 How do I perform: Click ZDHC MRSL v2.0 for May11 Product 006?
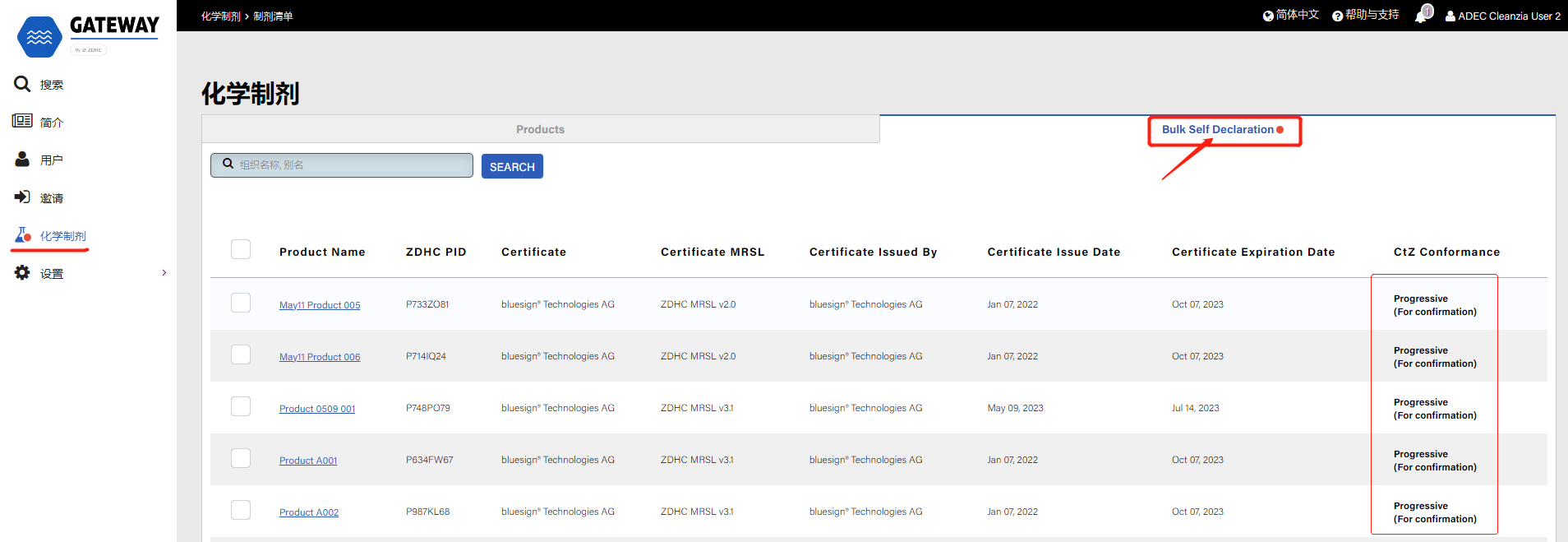(x=699, y=356)
